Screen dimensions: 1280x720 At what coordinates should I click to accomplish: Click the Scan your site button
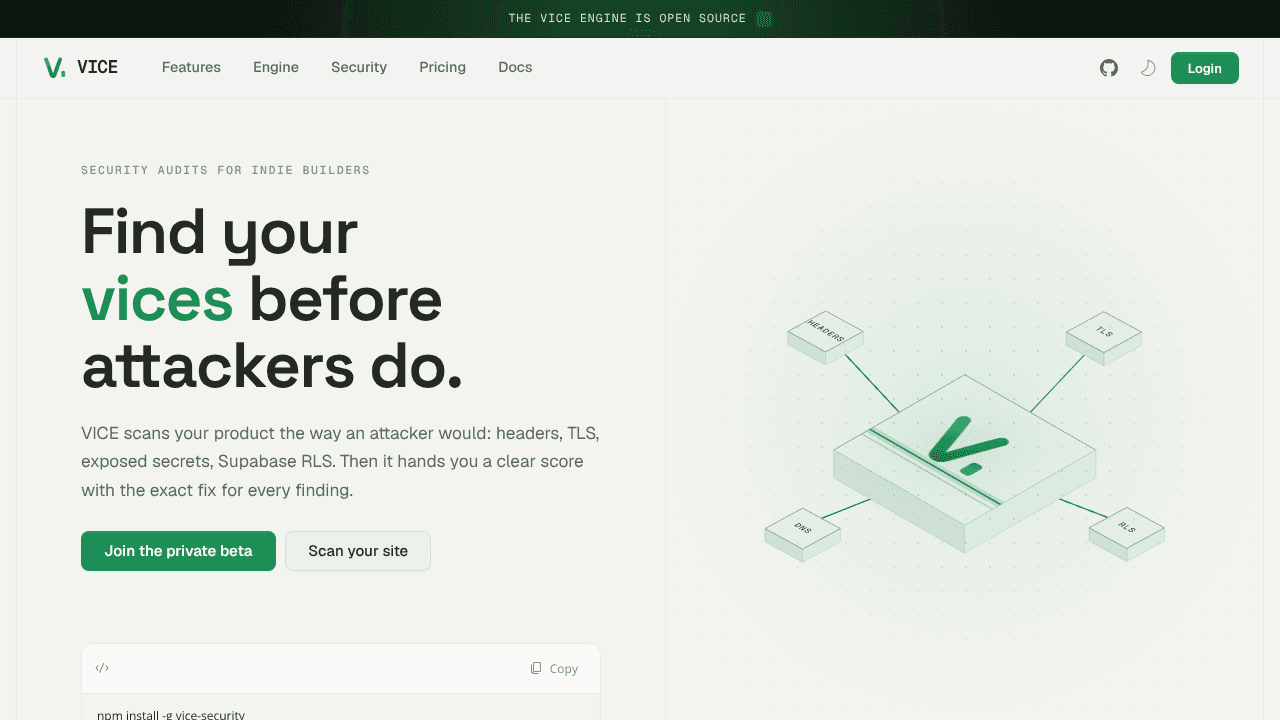coord(358,551)
